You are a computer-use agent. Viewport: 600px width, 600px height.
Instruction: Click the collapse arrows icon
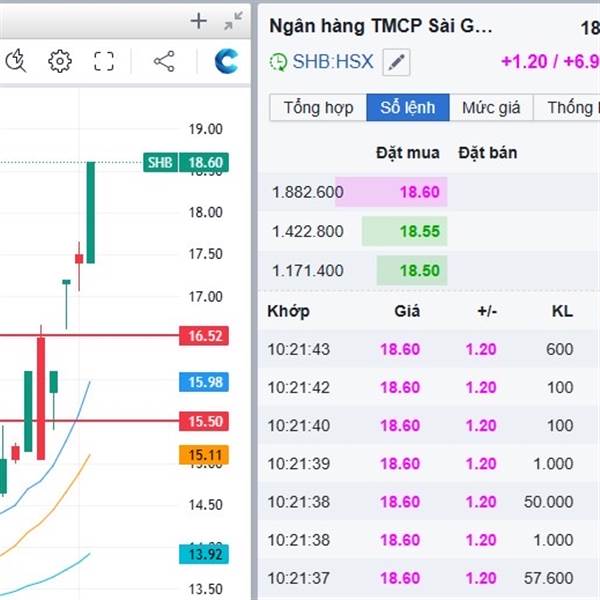pyautogui.click(x=233, y=21)
